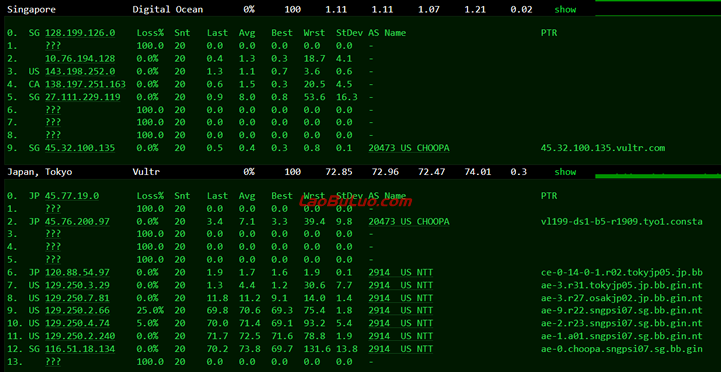
Task: Click the 25.0% loss value on hop 9
Action: tap(150, 310)
